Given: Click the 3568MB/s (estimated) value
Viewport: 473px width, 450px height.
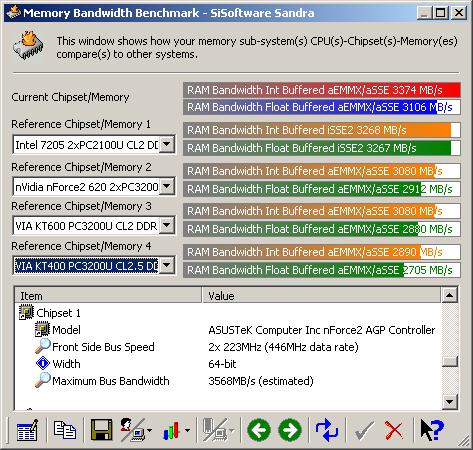Looking at the screenshot, I should click(261, 381).
